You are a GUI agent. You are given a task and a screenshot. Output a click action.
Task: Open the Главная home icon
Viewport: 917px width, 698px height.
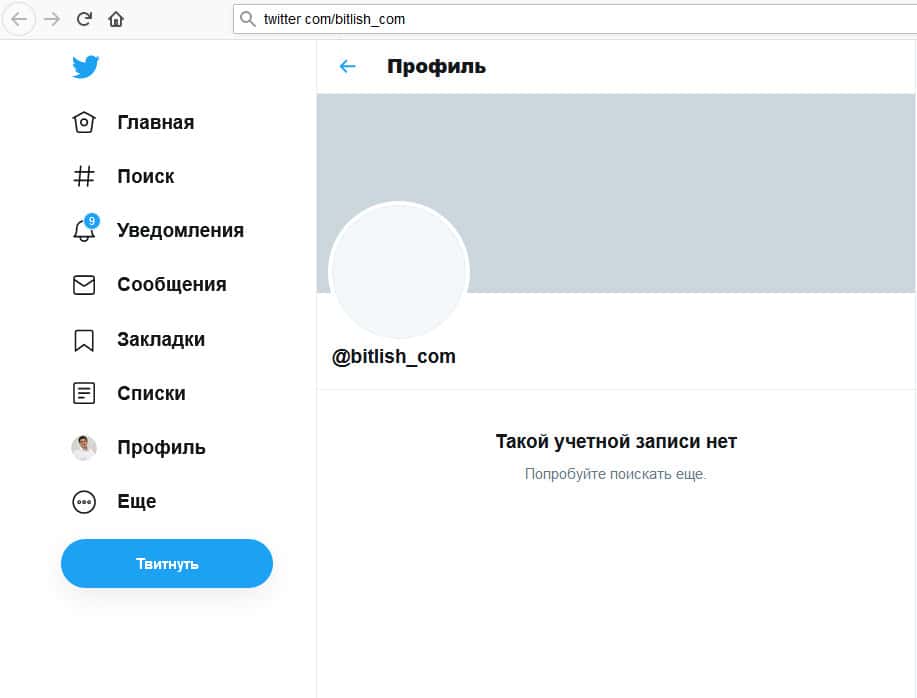click(x=84, y=123)
